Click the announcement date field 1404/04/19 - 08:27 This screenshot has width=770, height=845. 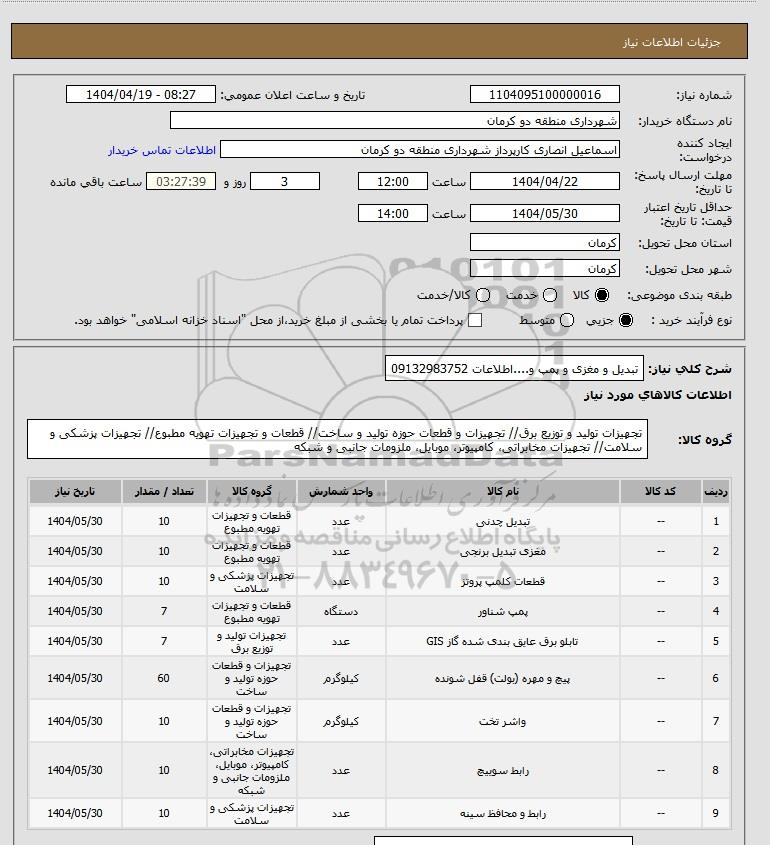pos(141,94)
